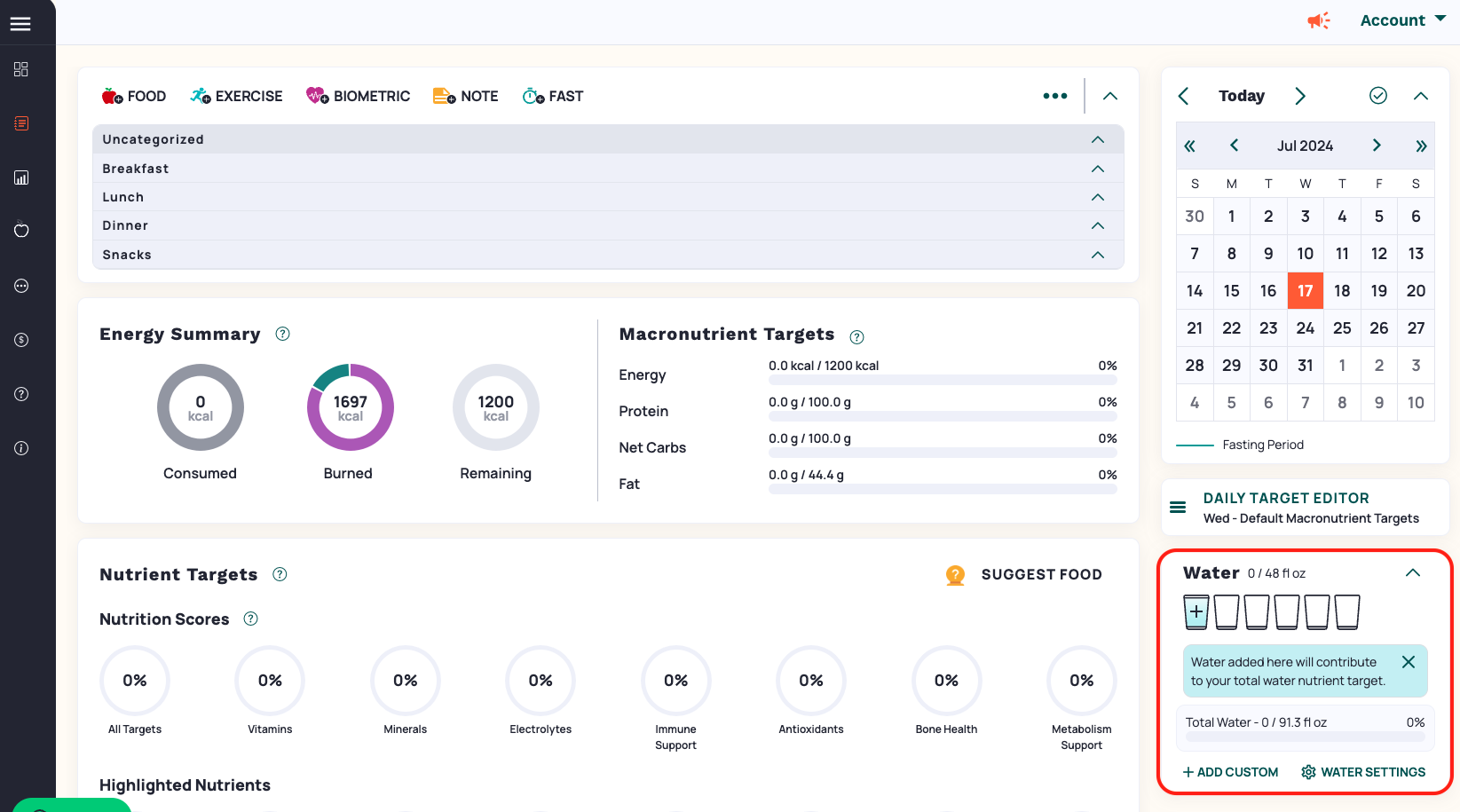Click the first water glass to log water
The width and height of the screenshot is (1460, 812).
(x=1196, y=611)
